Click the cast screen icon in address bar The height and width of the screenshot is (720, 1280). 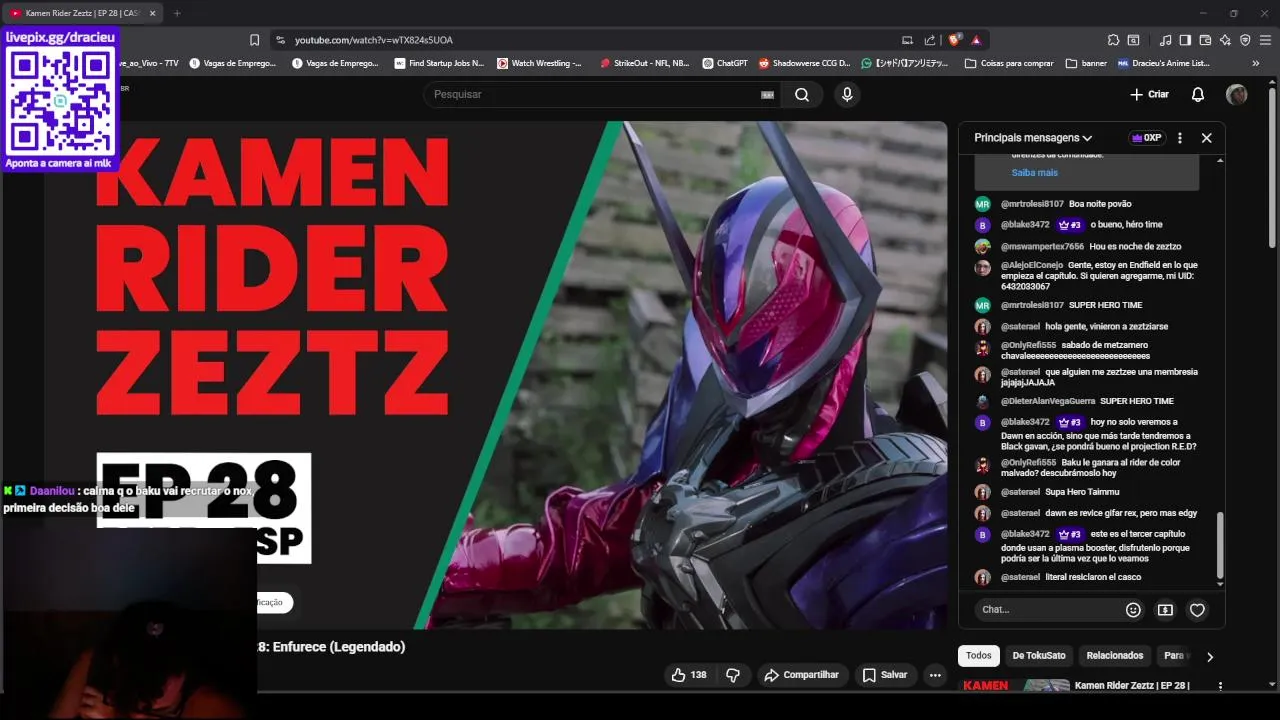[x=907, y=40]
